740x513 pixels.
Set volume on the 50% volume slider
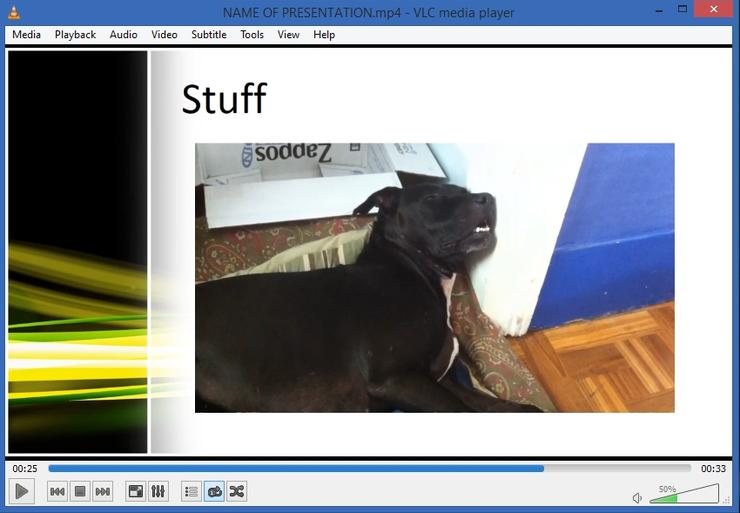684,494
